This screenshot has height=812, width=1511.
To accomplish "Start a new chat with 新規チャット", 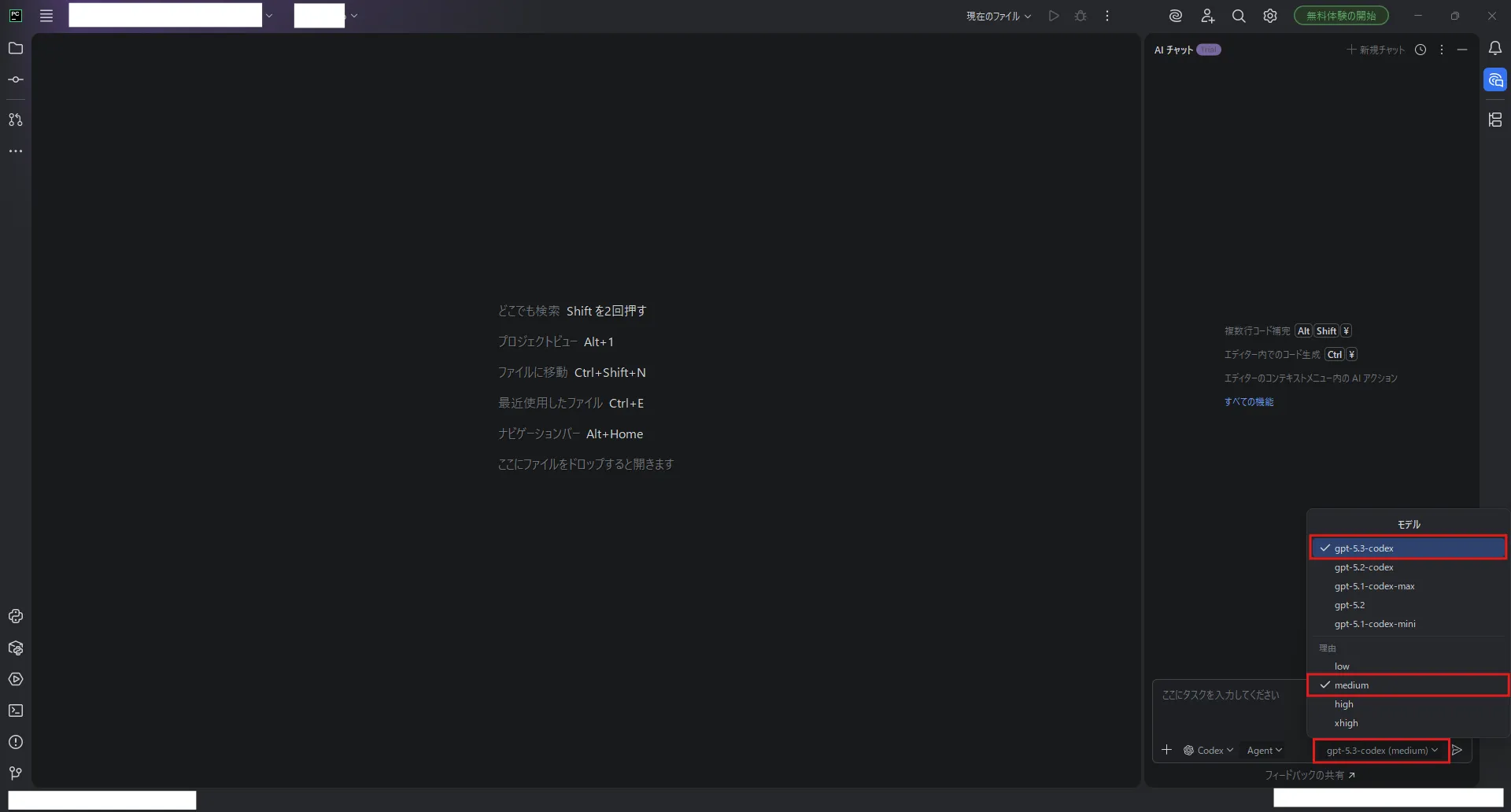I will (1376, 50).
